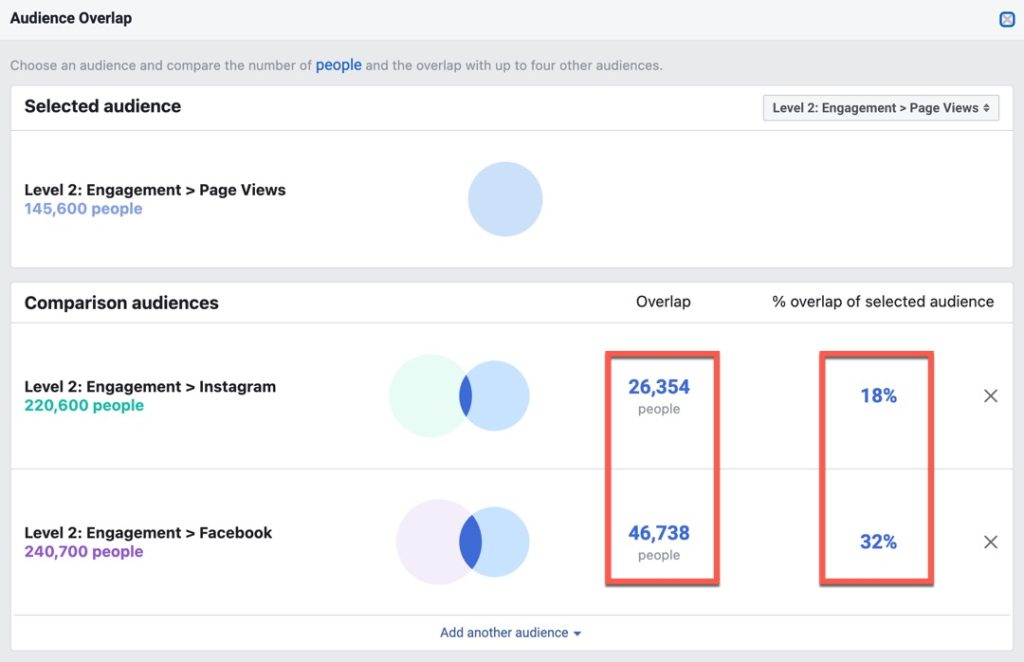Click the Instagram overlap Venn diagram

click(459, 396)
